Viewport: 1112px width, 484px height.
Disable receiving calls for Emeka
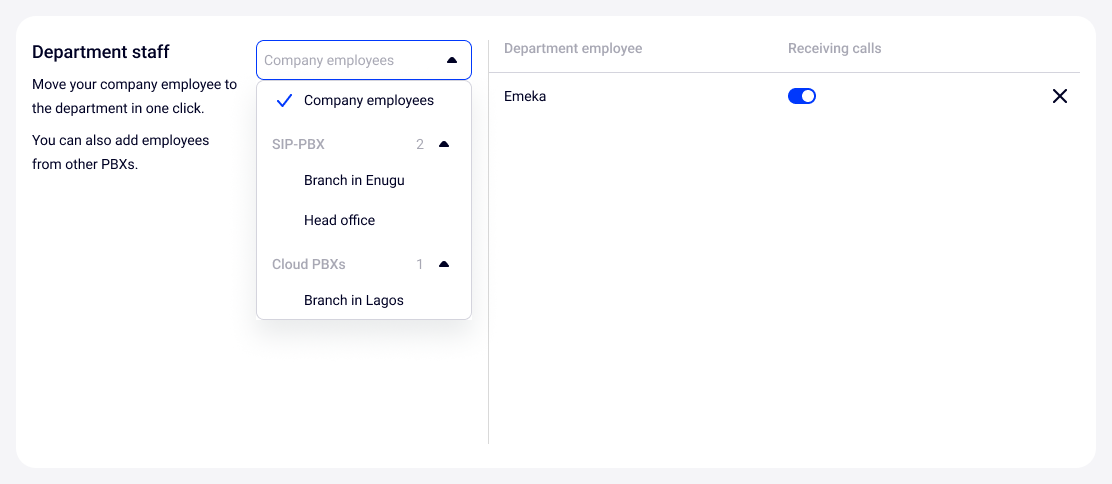(802, 96)
